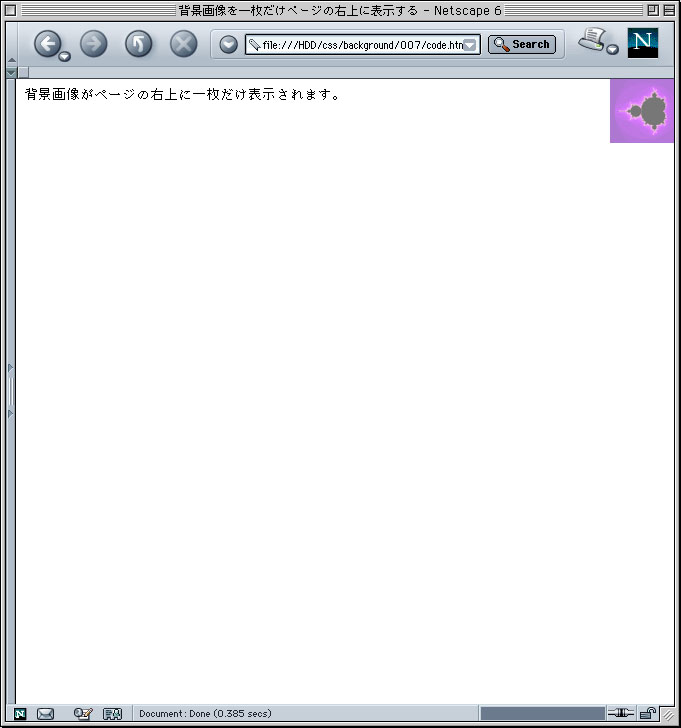Click the Search button
The width and height of the screenshot is (681, 728).
pos(521,44)
